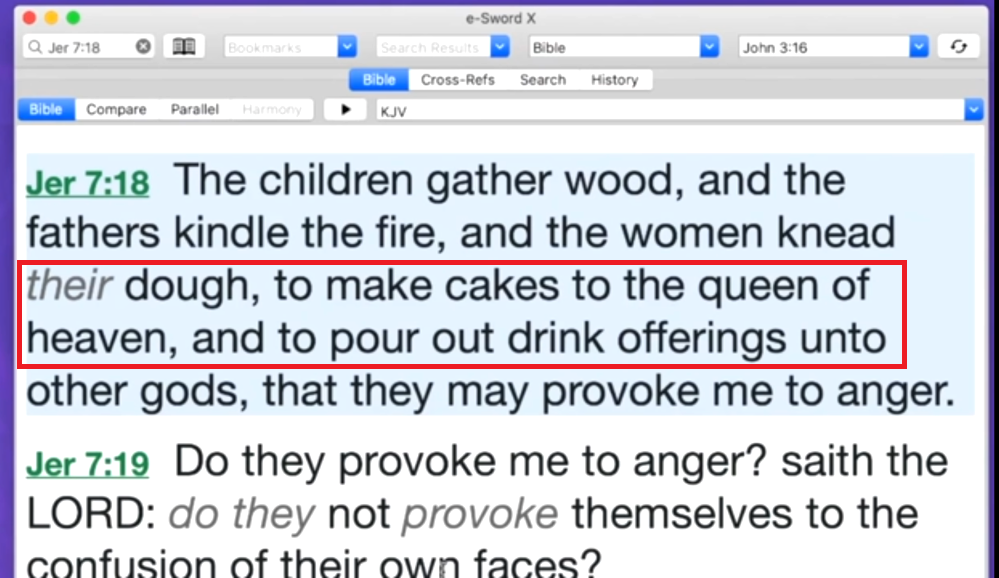
Task: Expand the John 3:16 reference dropdown
Action: pyautogui.click(x=919, y=47)
